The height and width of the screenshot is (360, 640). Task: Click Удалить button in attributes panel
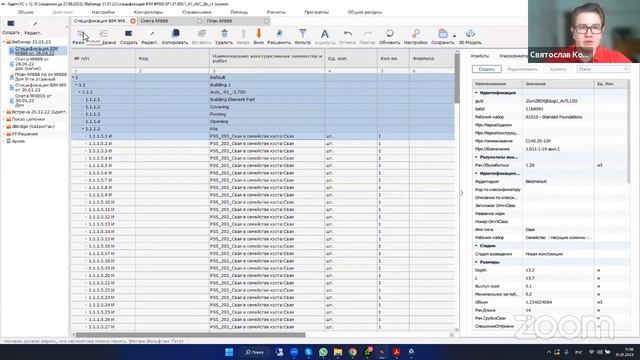pyautogui.click(x=558, y=69)
